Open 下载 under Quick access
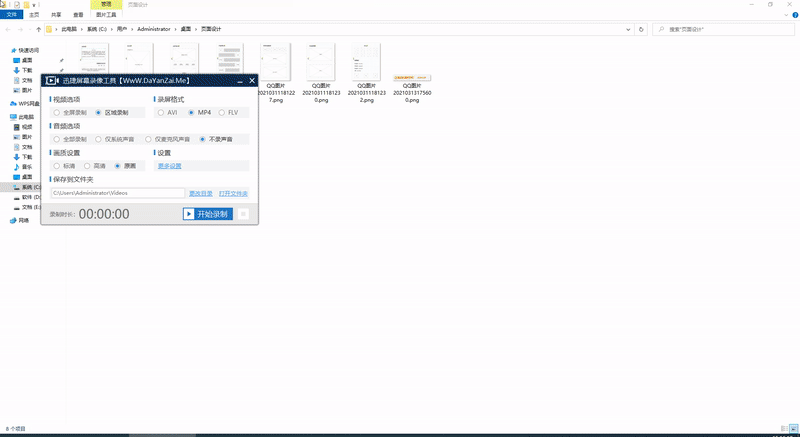This screenshot has height=437, width=800. click(x=23, y=70)
